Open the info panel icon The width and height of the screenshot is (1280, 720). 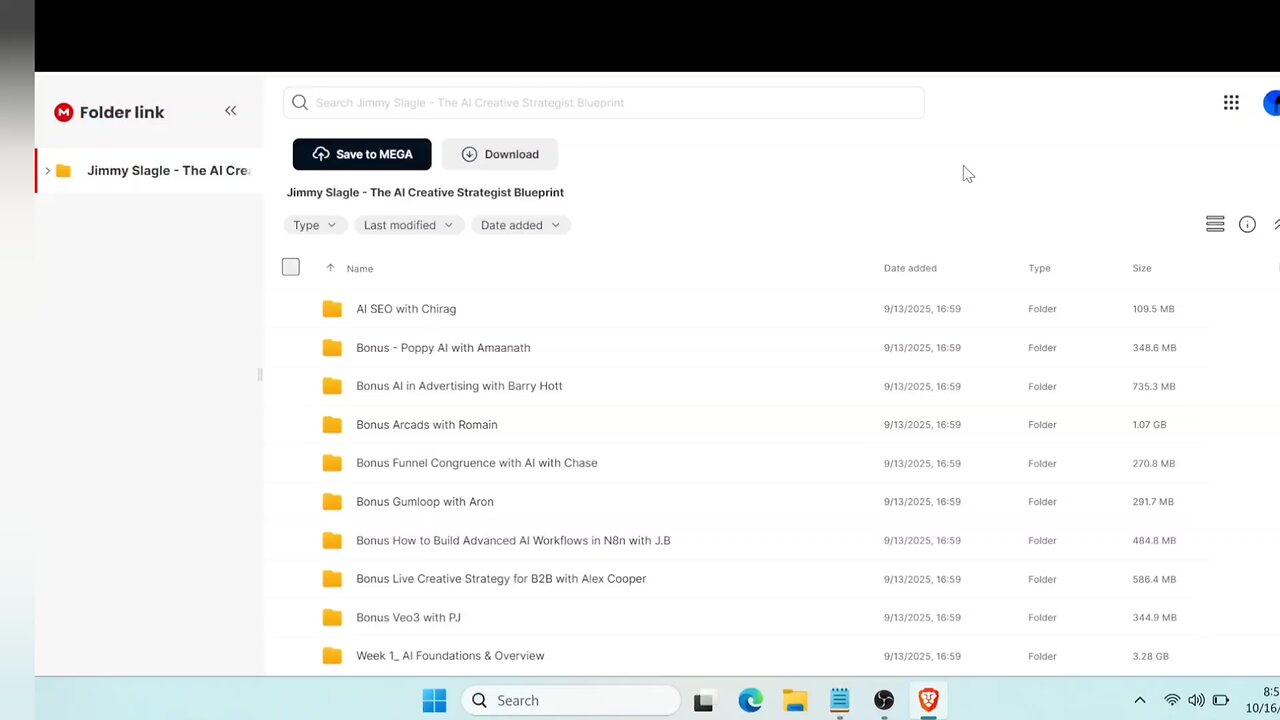pyautogui.click(x=1247, y=225)
